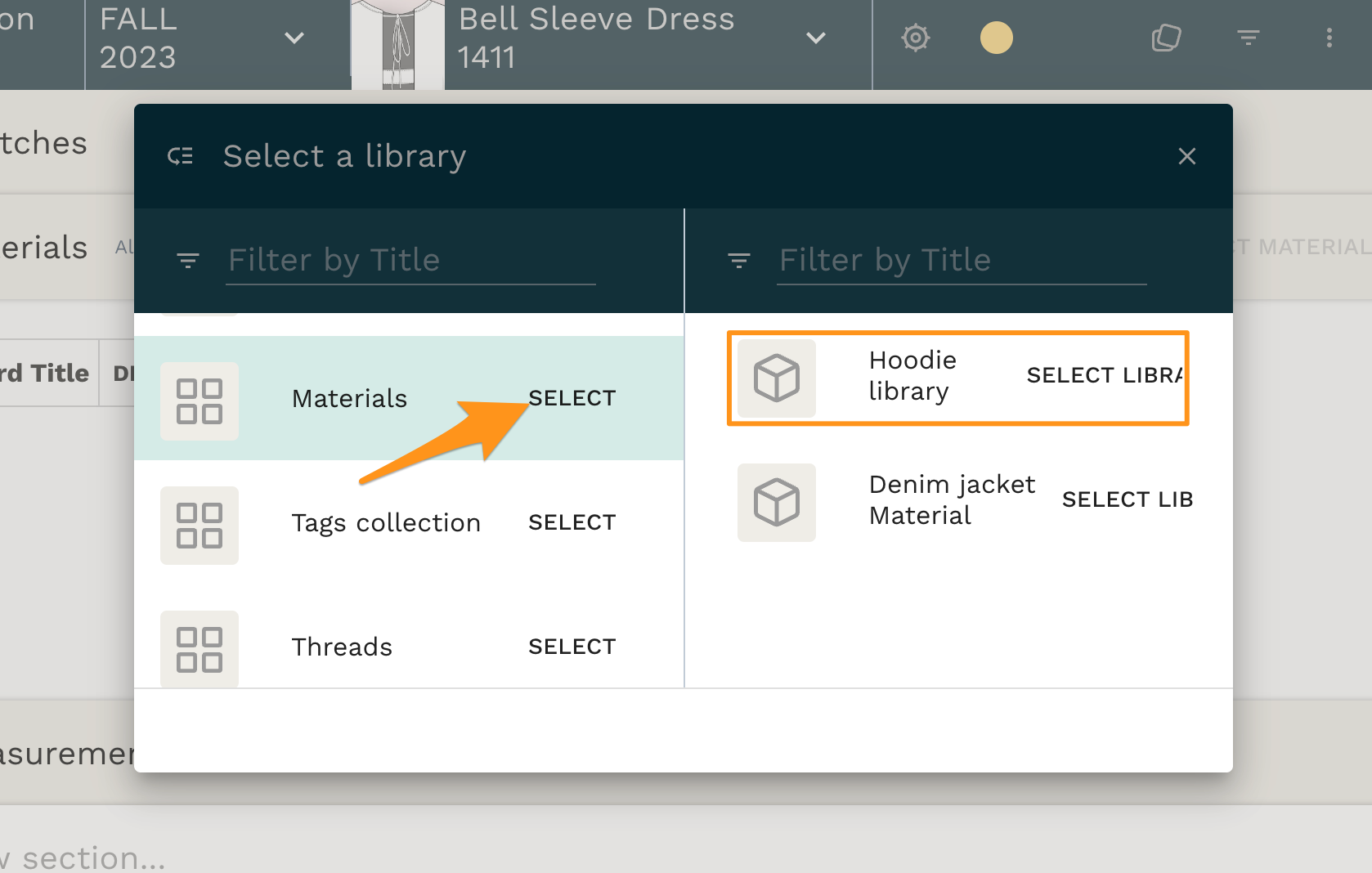
Task: Click the settings gear icon in header
Action: tap(915, 38)
